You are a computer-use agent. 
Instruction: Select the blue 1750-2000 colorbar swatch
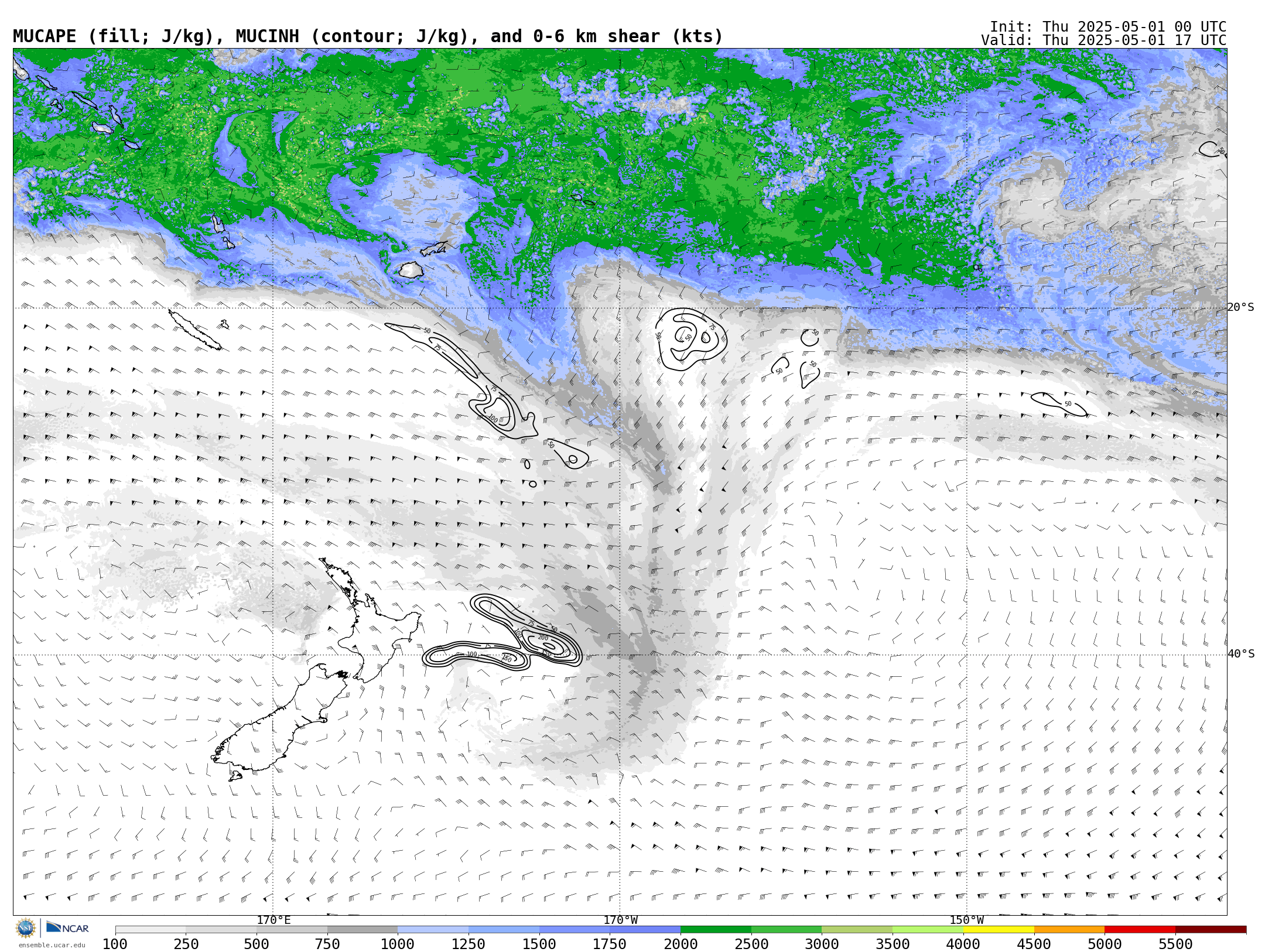coord(645,930)
